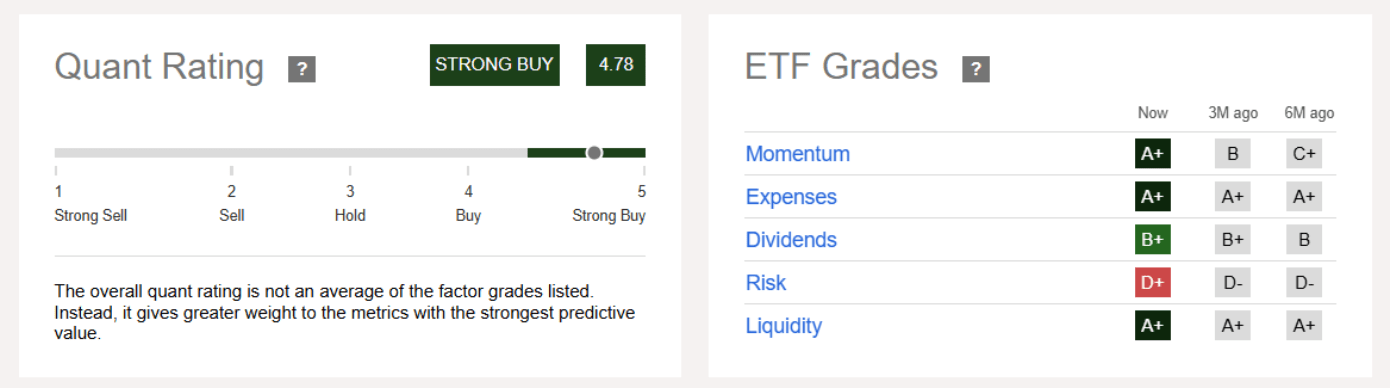
Task: Click Dividends' 6M ago B grade
Action: click(x=1304, y=240)
